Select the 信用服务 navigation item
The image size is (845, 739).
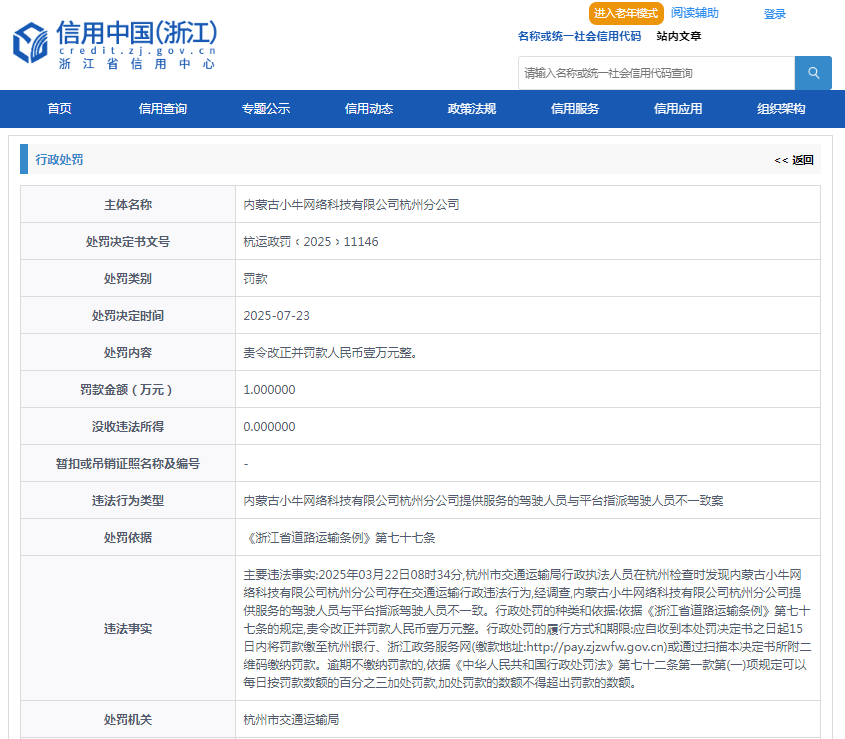pos(575,109)
